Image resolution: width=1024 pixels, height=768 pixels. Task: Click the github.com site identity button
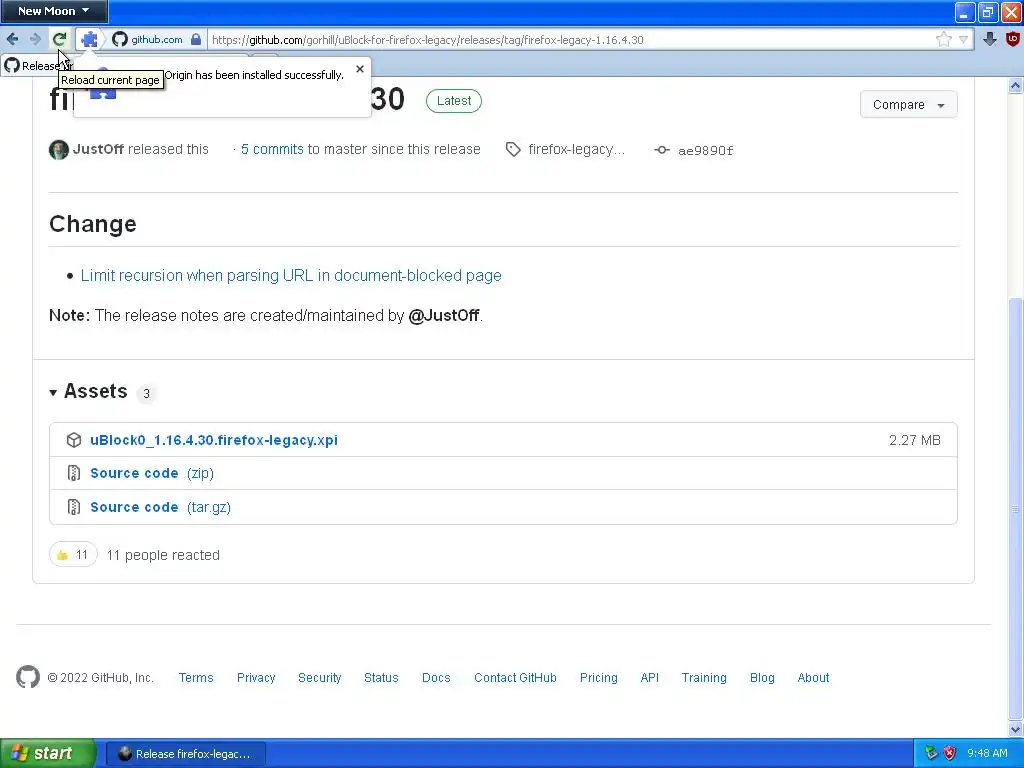[x=148, y=39]
